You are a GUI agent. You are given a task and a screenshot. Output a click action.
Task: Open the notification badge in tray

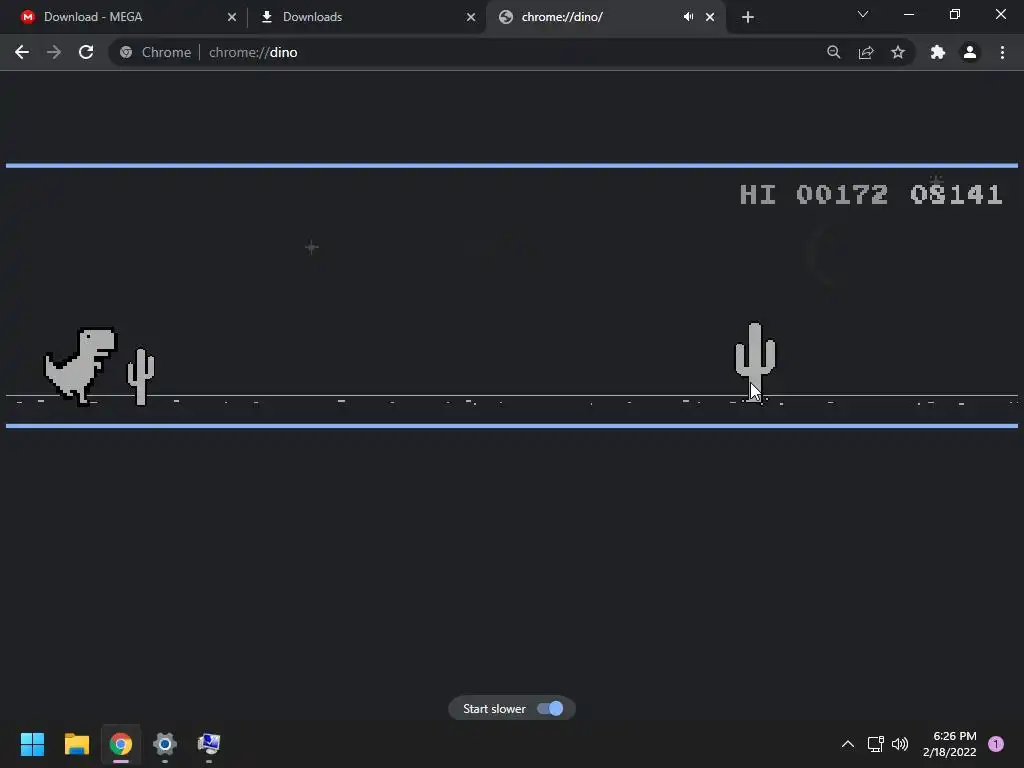click(996, 744)
